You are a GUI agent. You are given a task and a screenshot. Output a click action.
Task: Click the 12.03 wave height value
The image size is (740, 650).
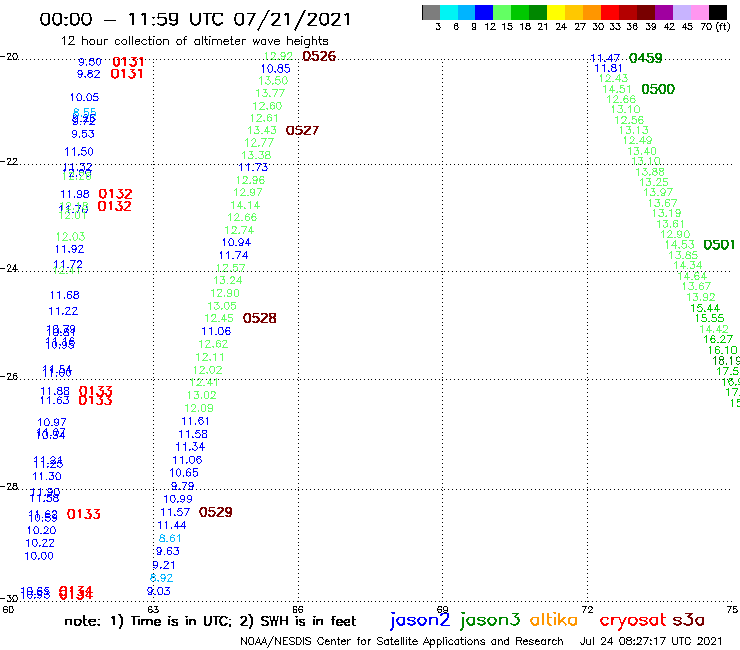pos(70,236)
